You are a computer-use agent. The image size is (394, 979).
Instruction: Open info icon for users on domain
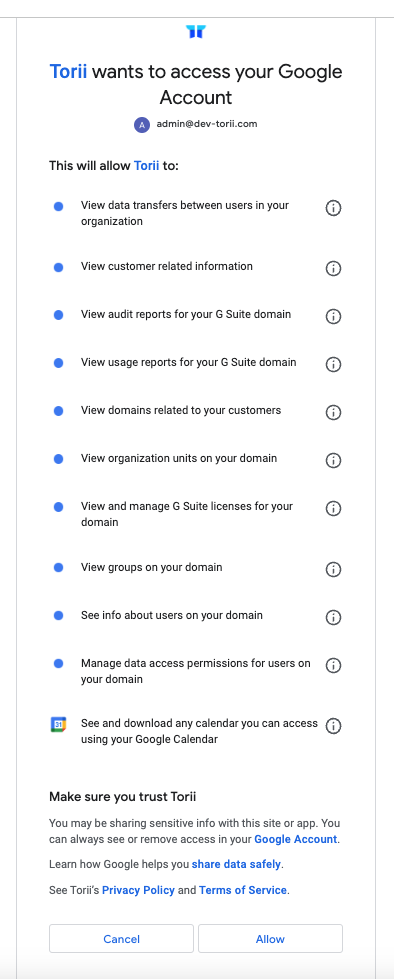click(333, 617)
